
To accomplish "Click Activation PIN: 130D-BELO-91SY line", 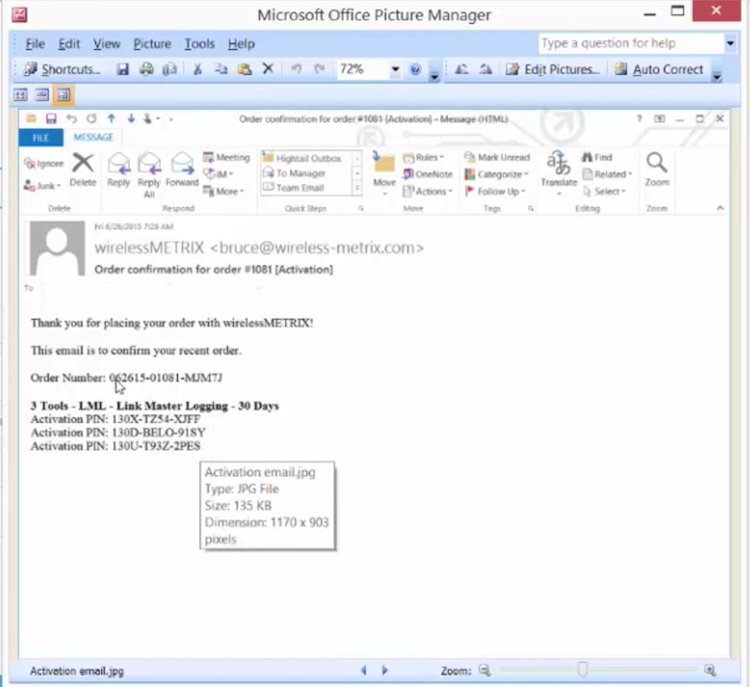I will click(118, 433).
